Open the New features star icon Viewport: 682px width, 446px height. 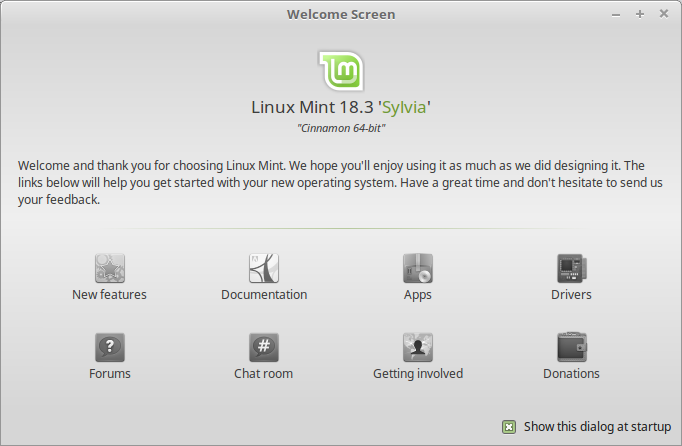tap(110, 268)
